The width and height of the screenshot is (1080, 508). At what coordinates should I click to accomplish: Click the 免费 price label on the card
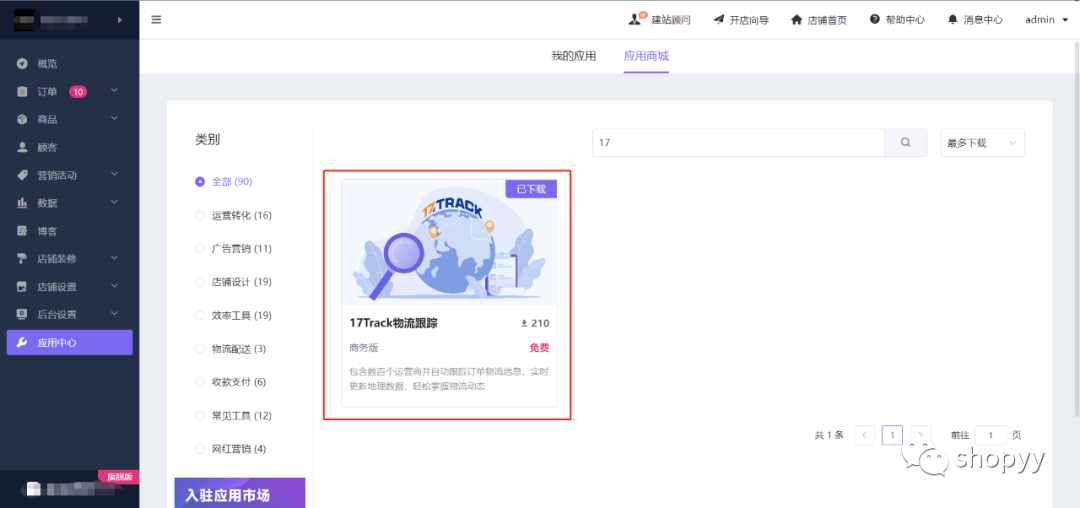(x=539, y=348)
